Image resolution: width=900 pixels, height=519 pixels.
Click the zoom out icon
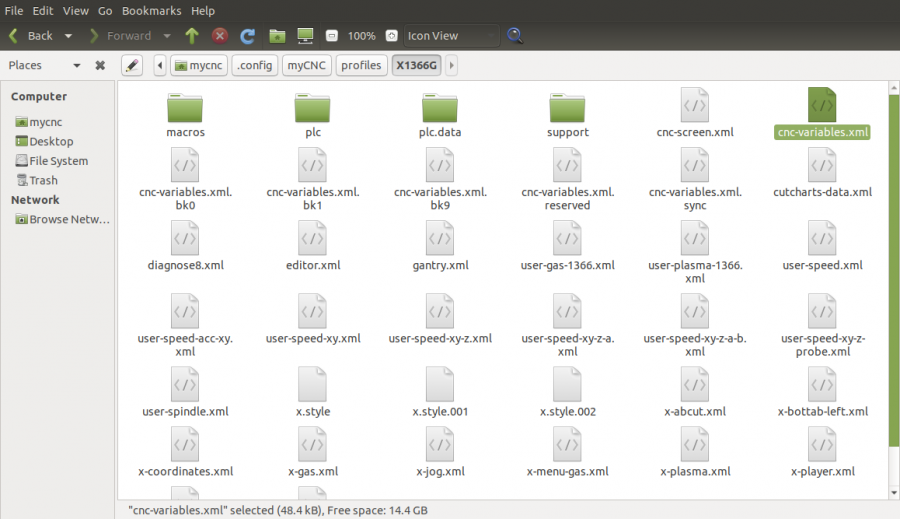[332, 36]
